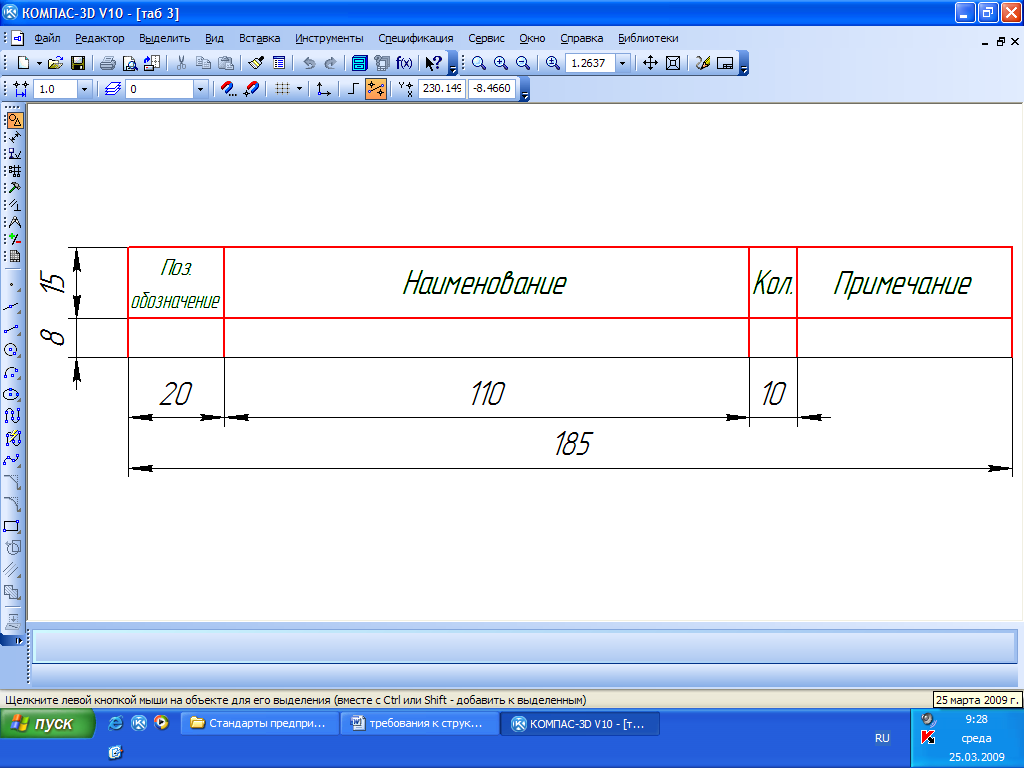1024x768 pixels.
Task: Click the Redo arrow icon
Action: (330, 63)
